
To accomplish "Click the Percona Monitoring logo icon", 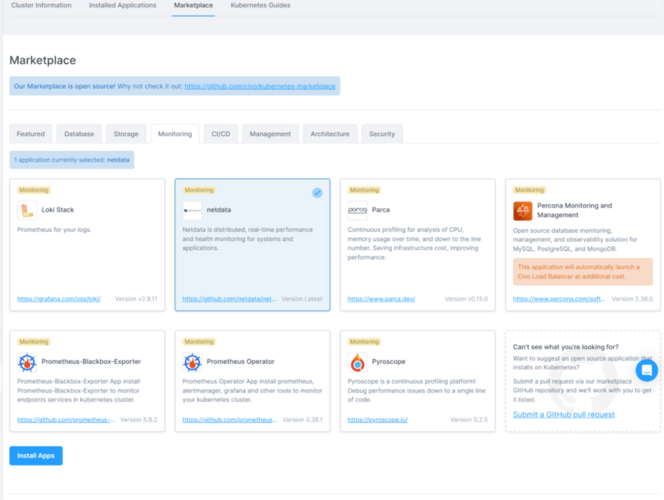I will (523, 210).
